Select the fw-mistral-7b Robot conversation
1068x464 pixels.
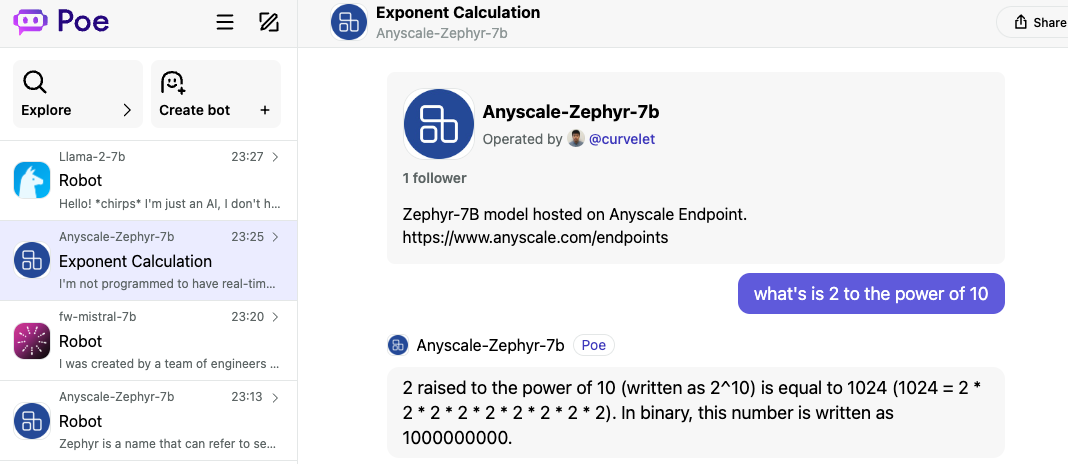pos(148,341)
